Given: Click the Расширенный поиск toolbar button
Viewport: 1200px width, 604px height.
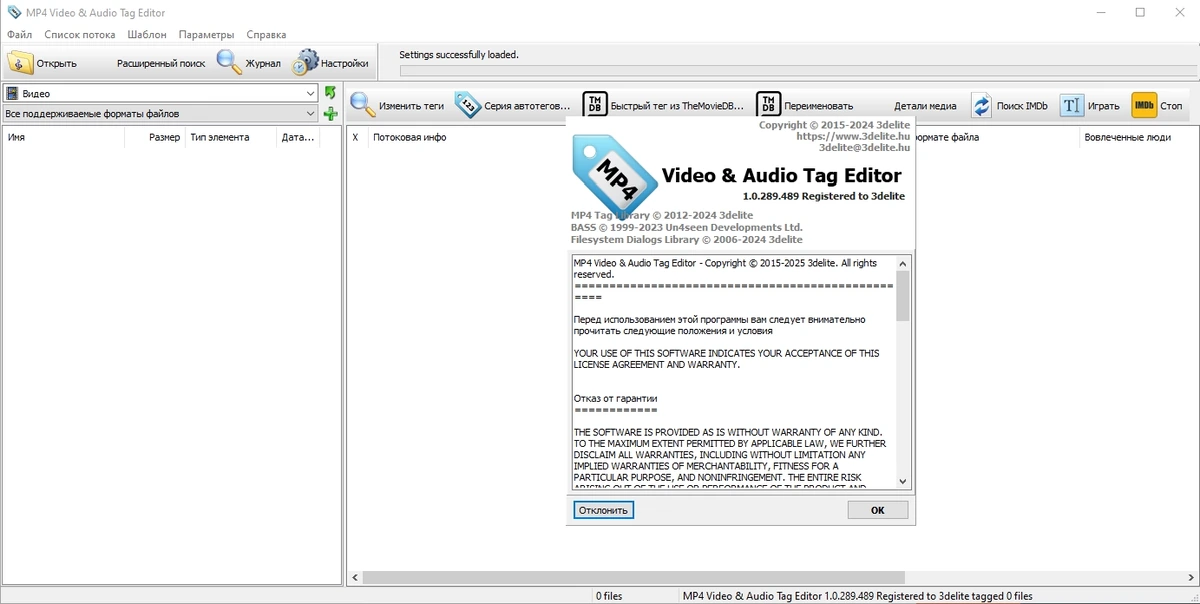Looking at the screenshot, I should (160, 63).
